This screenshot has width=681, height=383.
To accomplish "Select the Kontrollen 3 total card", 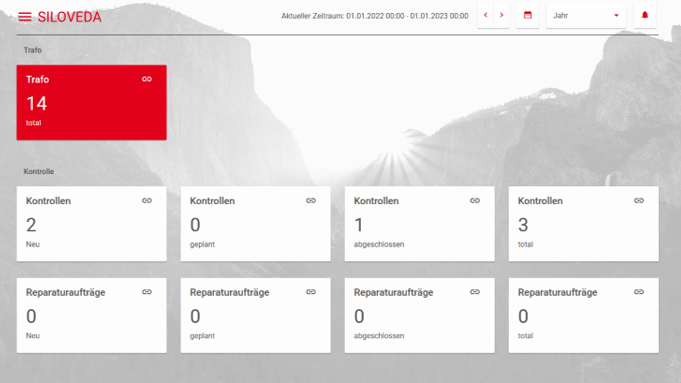I will tap(584, 224).
